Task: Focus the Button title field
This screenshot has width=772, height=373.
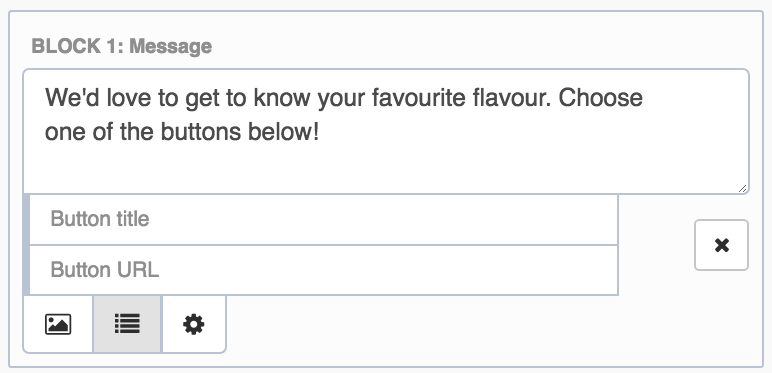Action: tap(323, 219)
